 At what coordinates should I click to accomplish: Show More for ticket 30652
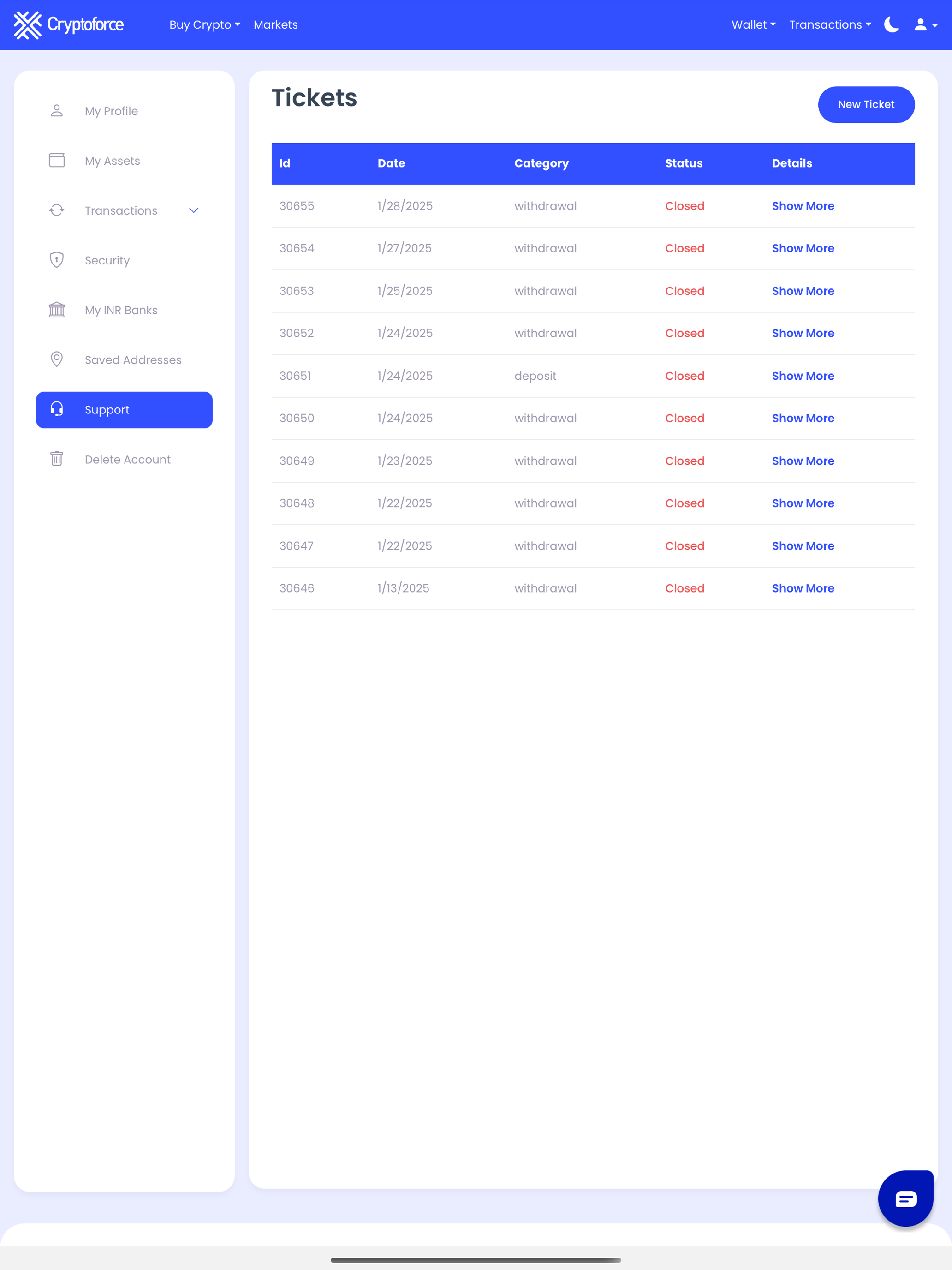[803, 334]
